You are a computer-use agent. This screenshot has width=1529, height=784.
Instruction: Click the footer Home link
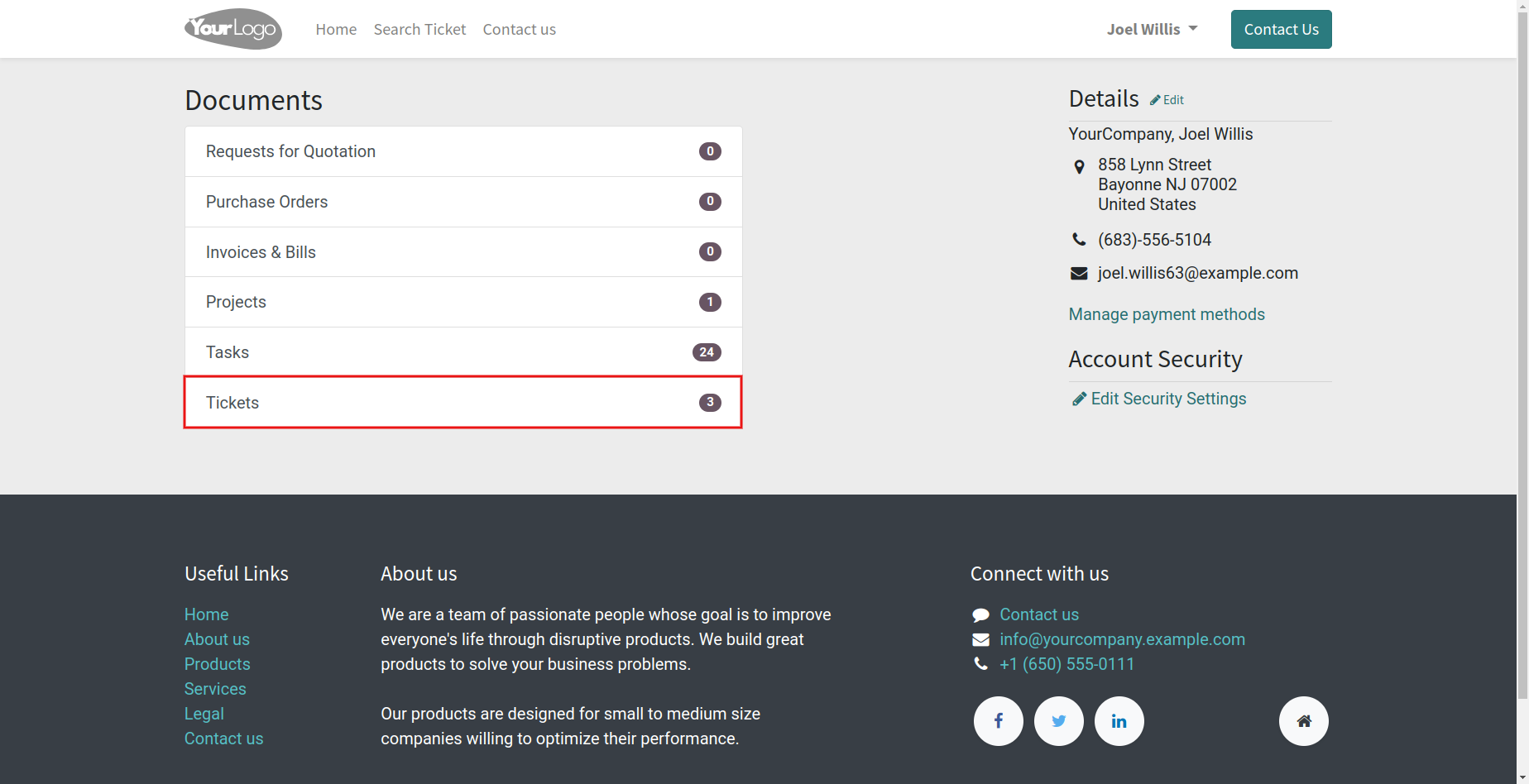pyautogui.click(x=207, y=614)
